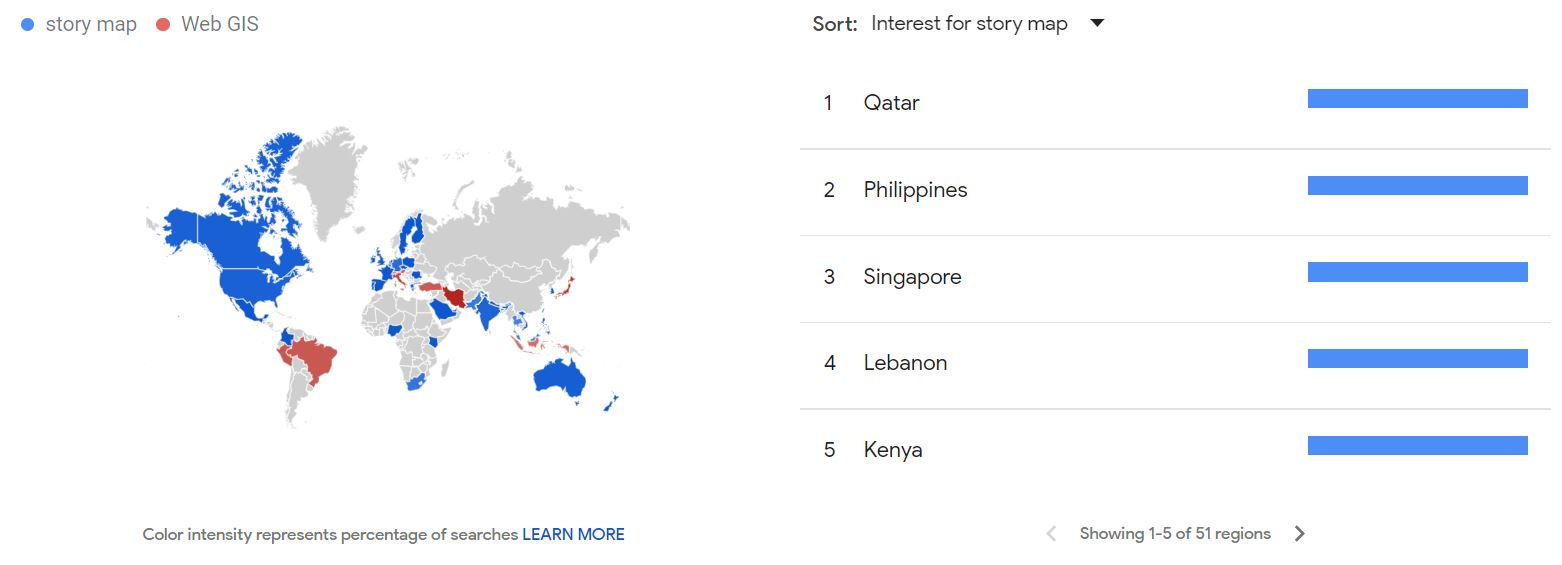This screenshot has width=1562, height=565.
Task: Go to previous page of regions
Action: point(1051,534)
